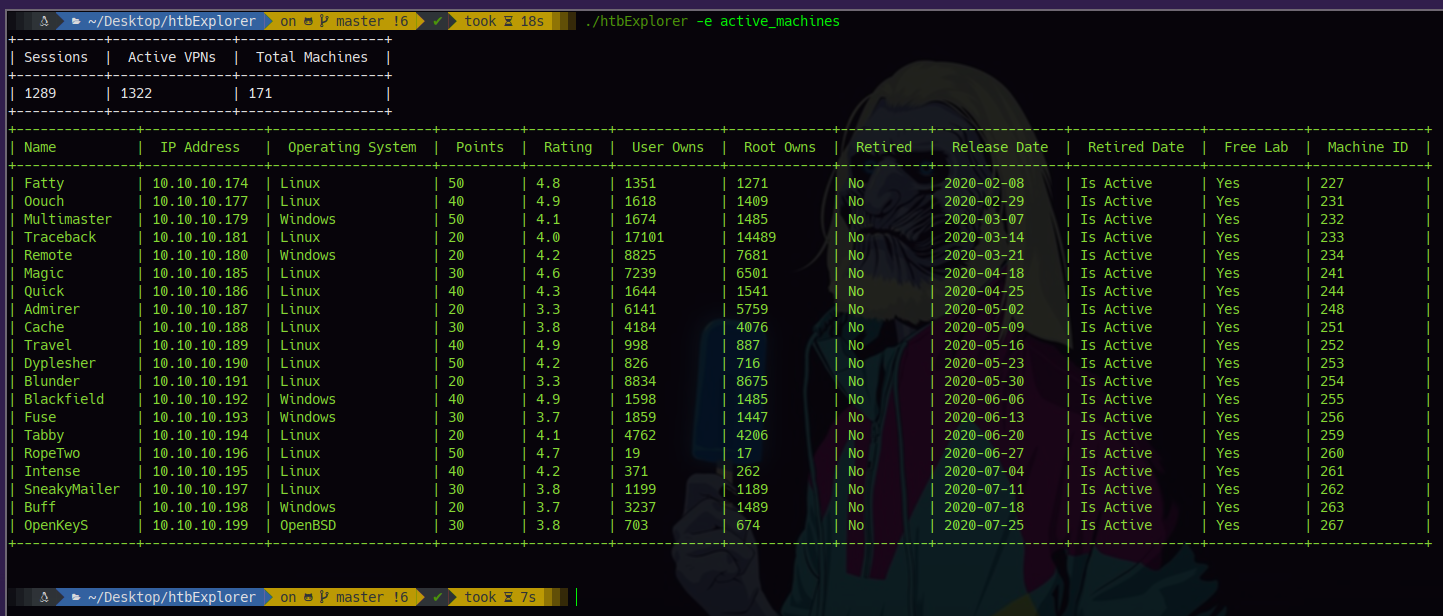Click the 'Active VPNs' header cell
Viewport: 1443px width, 616px height.
pos(172,57)
